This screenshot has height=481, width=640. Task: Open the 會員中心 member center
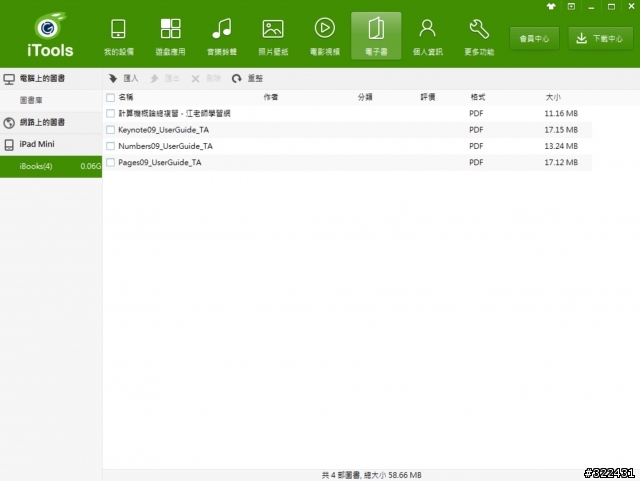tap(534, 39)
